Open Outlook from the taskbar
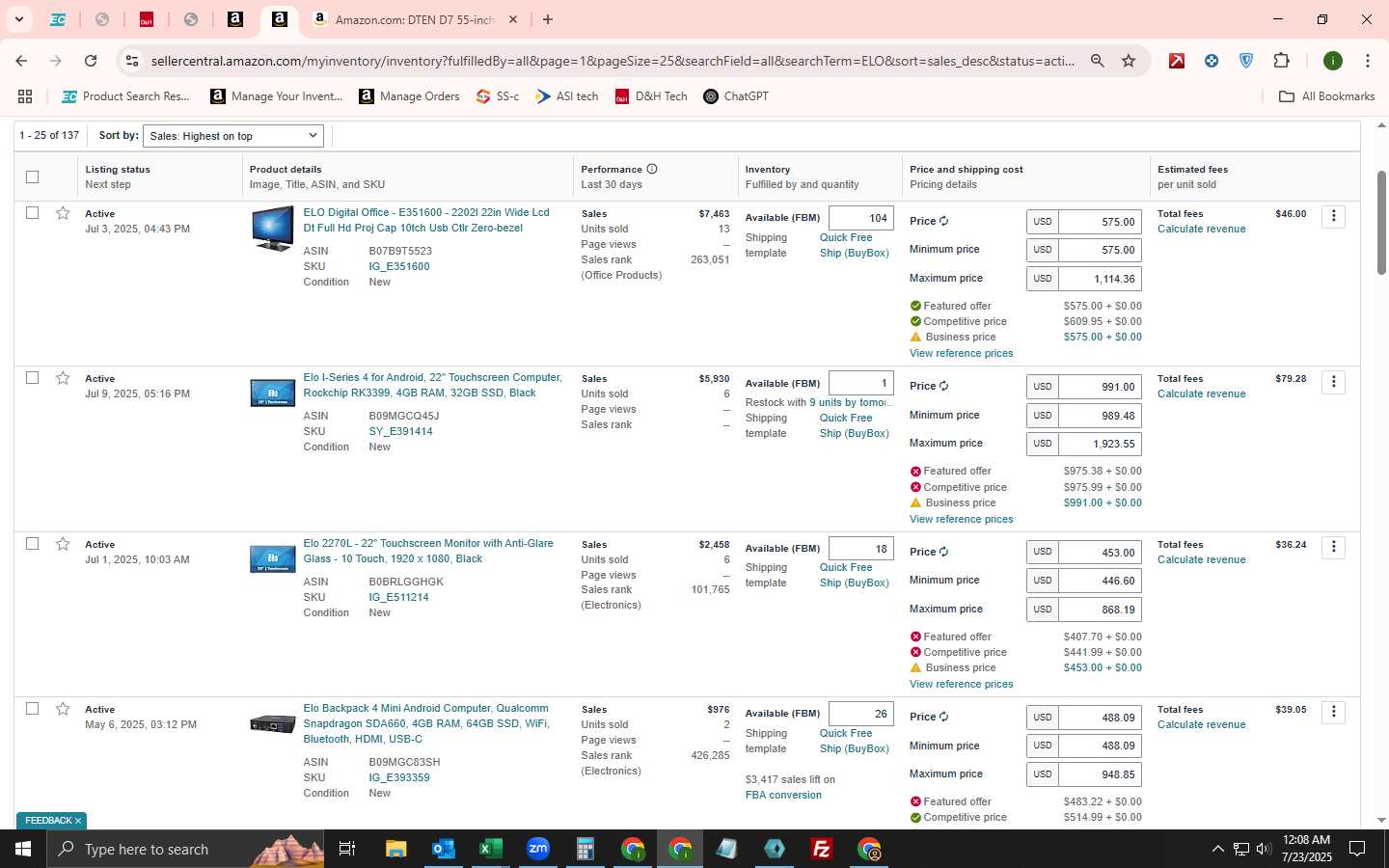 point(443,849)
